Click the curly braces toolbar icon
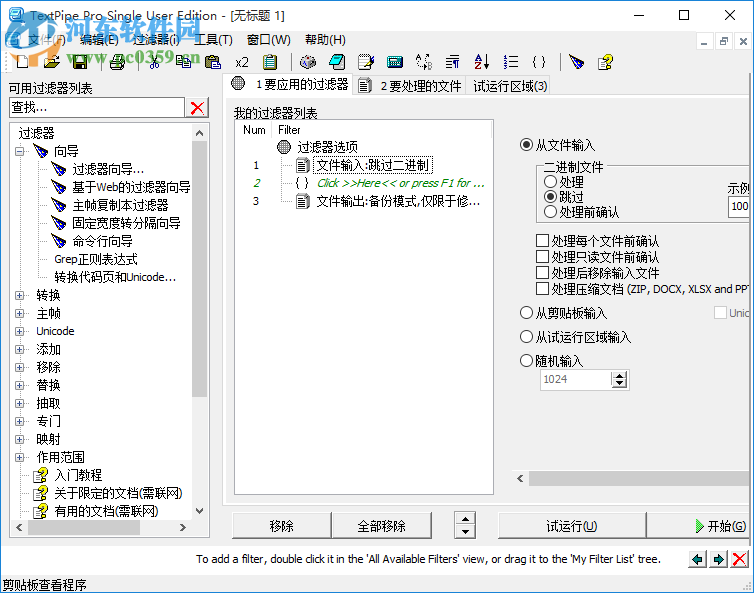 click(539, 62)
